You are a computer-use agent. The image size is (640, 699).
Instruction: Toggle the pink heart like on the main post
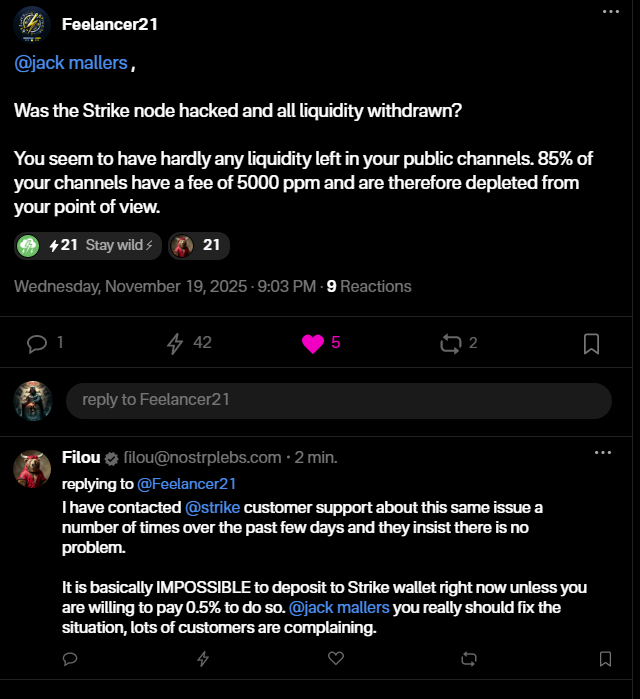point(313,343)
